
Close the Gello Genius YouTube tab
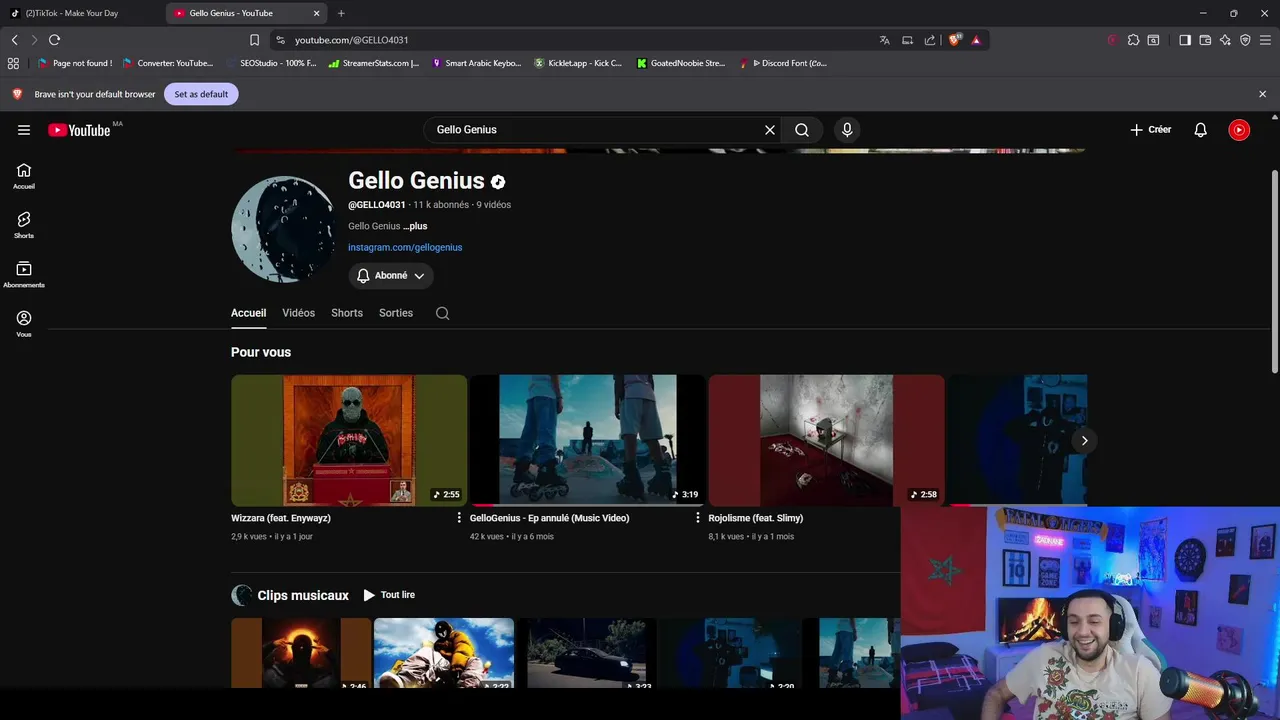click(317, 13)
